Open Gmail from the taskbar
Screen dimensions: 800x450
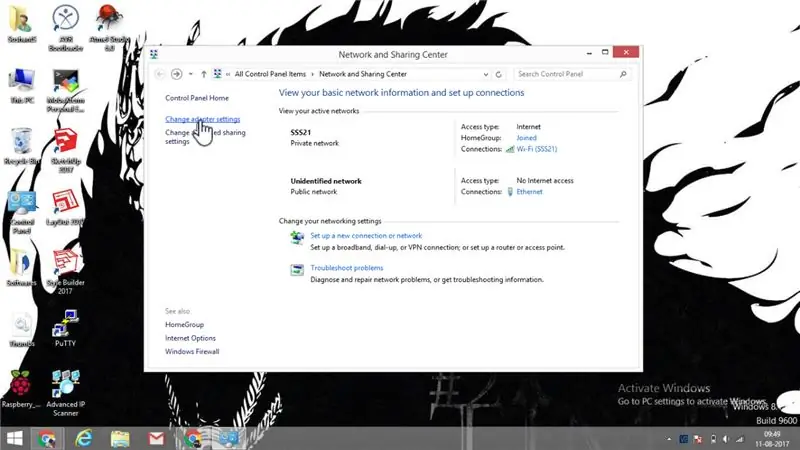[x=157, y=439]
